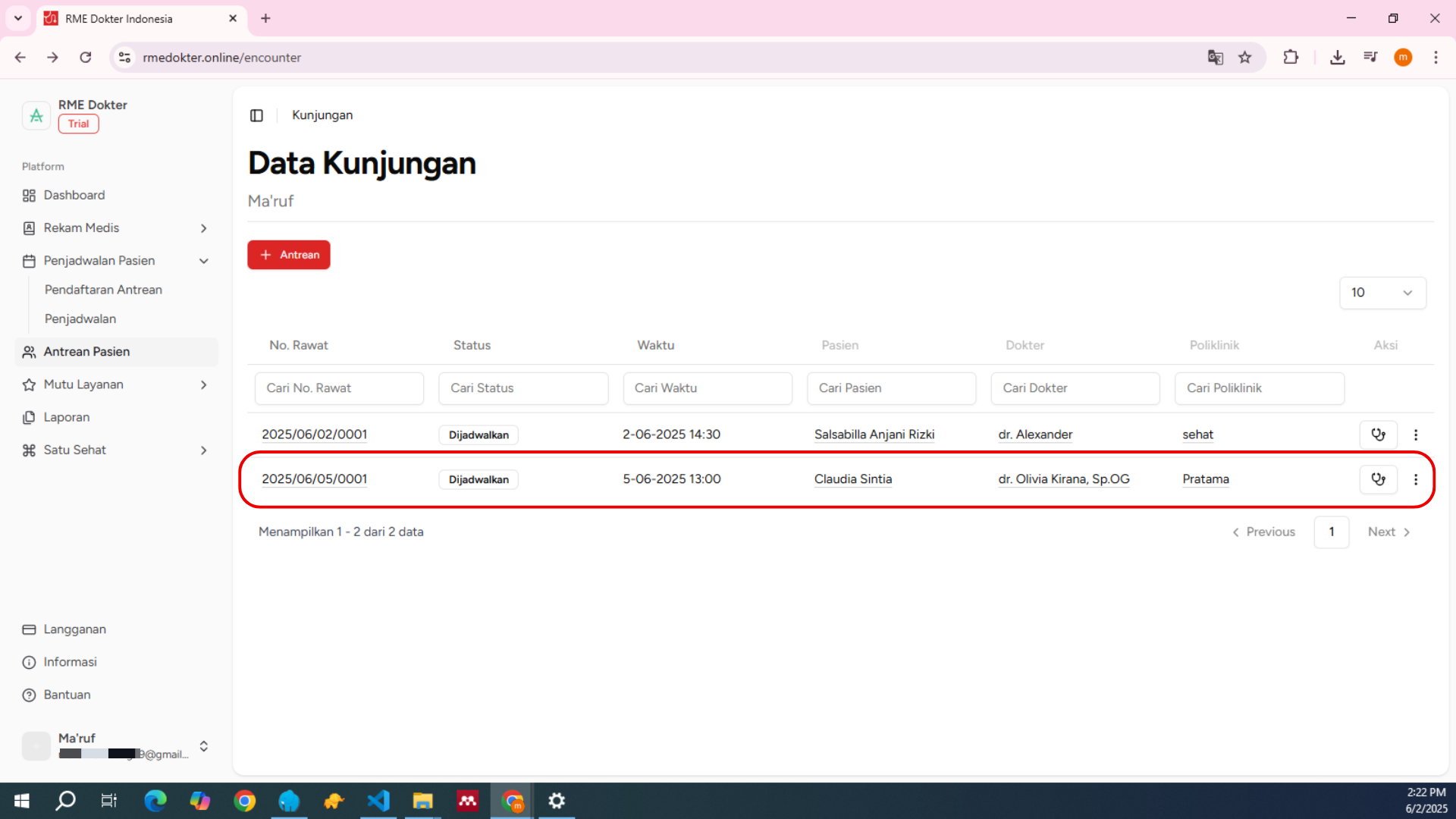The height and width of the screenshot is (819, 1456).
Task: Select Pendaftaran Antrean menu item
Action: [x=103, y=290]
